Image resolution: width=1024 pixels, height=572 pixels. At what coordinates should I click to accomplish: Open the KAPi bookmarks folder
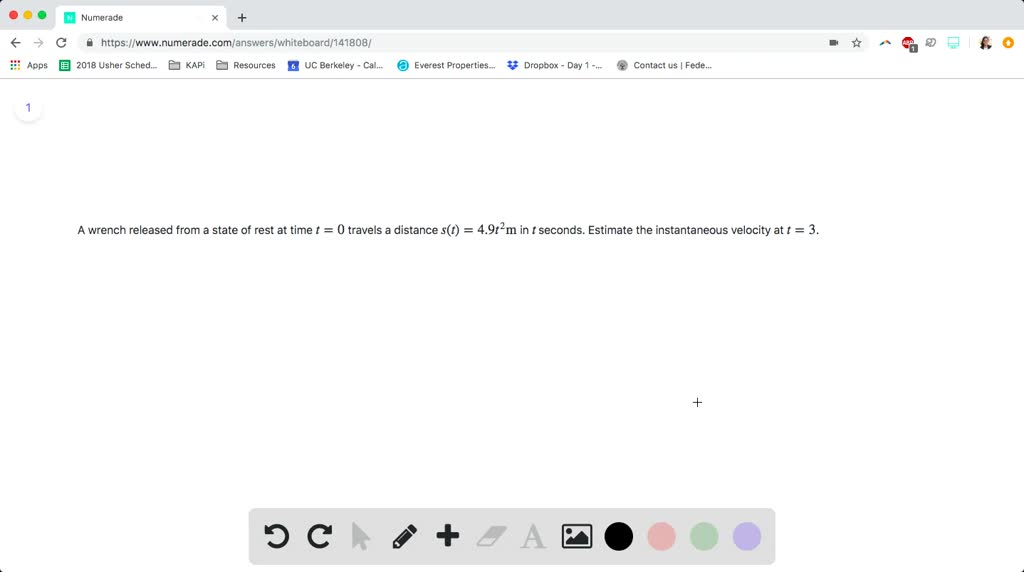coord(187,65)
